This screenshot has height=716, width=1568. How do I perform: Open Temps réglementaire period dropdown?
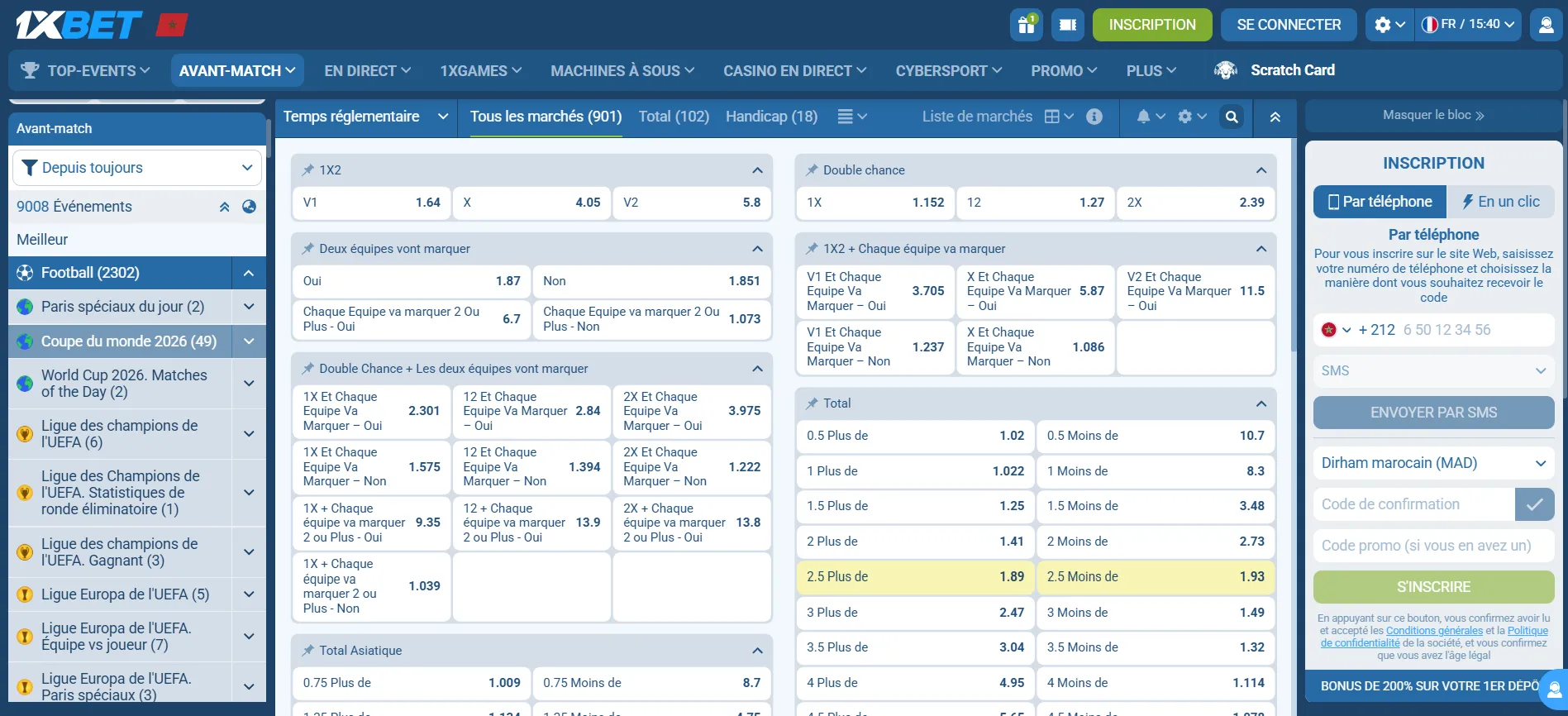pos(365,117)
